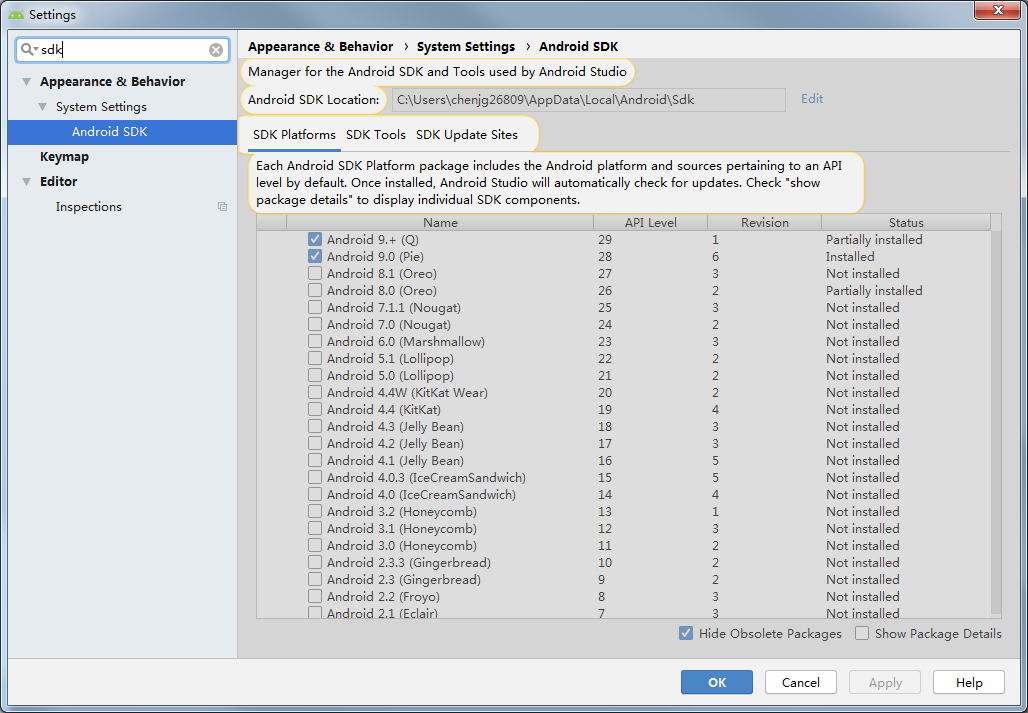Screen dimensions: 1028x713
Task: Click the Cancel button
Action: [801, 682]
